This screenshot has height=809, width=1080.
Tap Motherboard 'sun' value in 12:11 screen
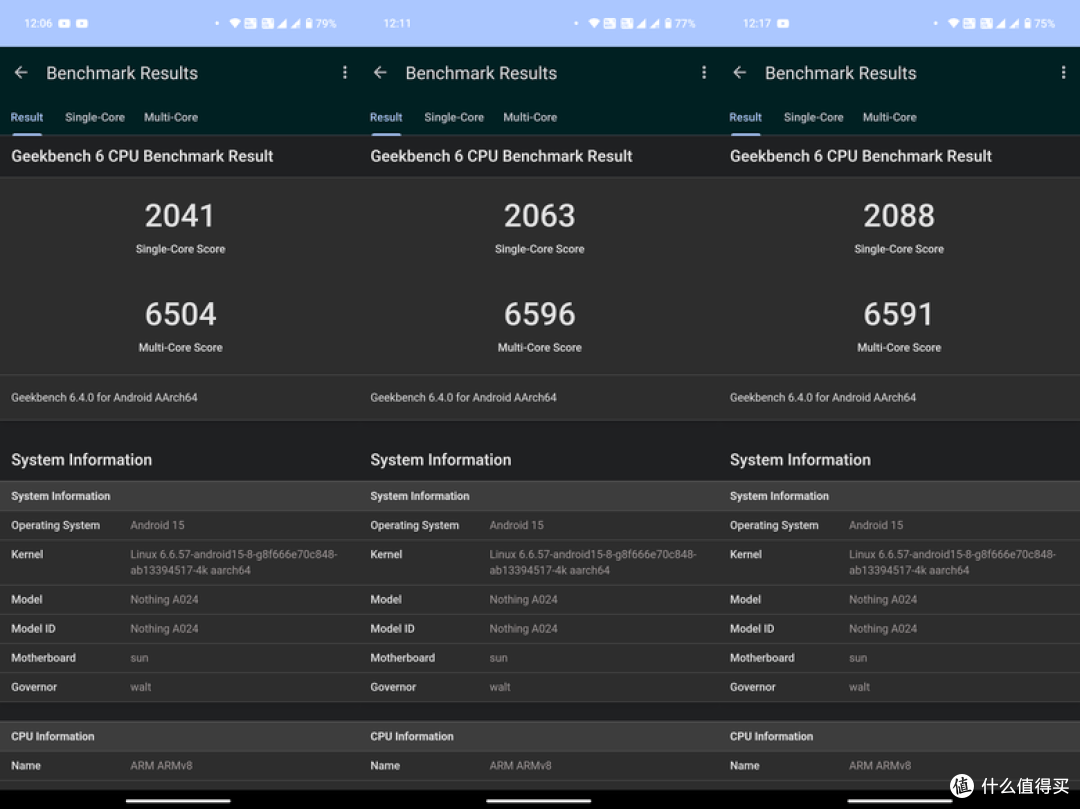499,658
